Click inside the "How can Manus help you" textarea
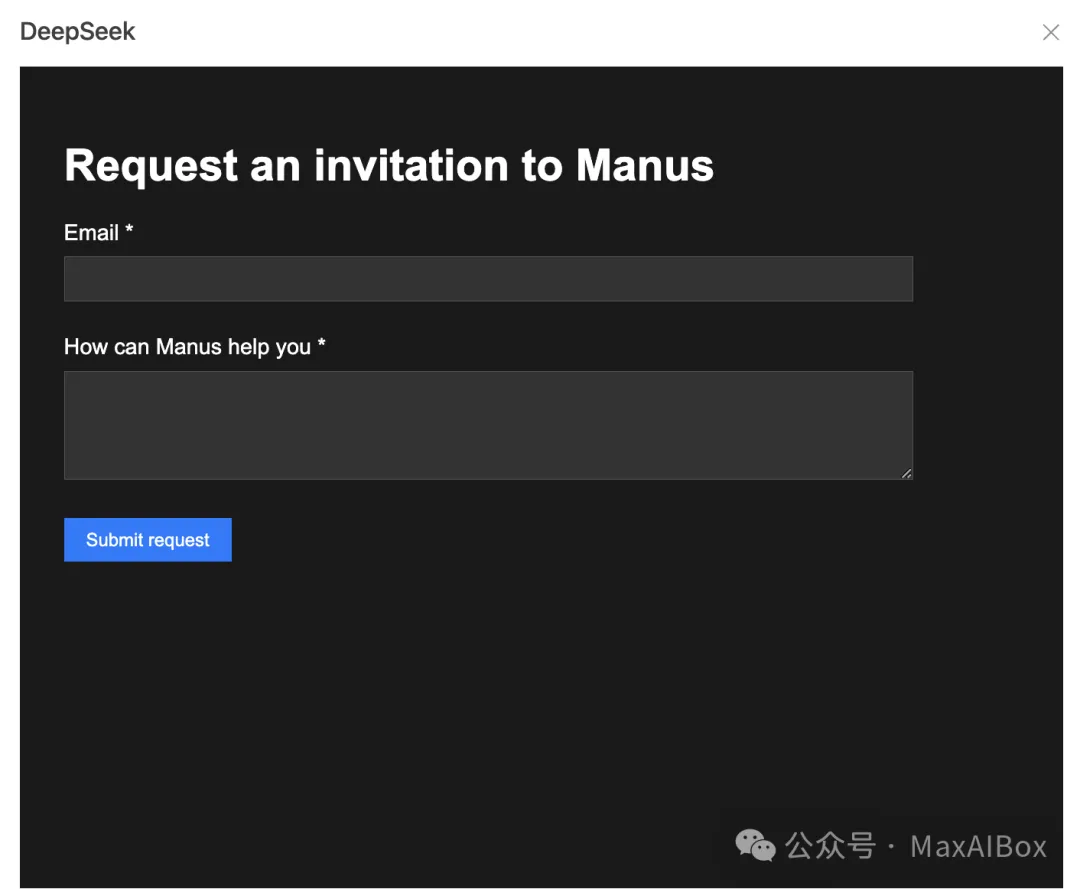The height and width of the screenshot is (889, 1080). click(488, 425)
